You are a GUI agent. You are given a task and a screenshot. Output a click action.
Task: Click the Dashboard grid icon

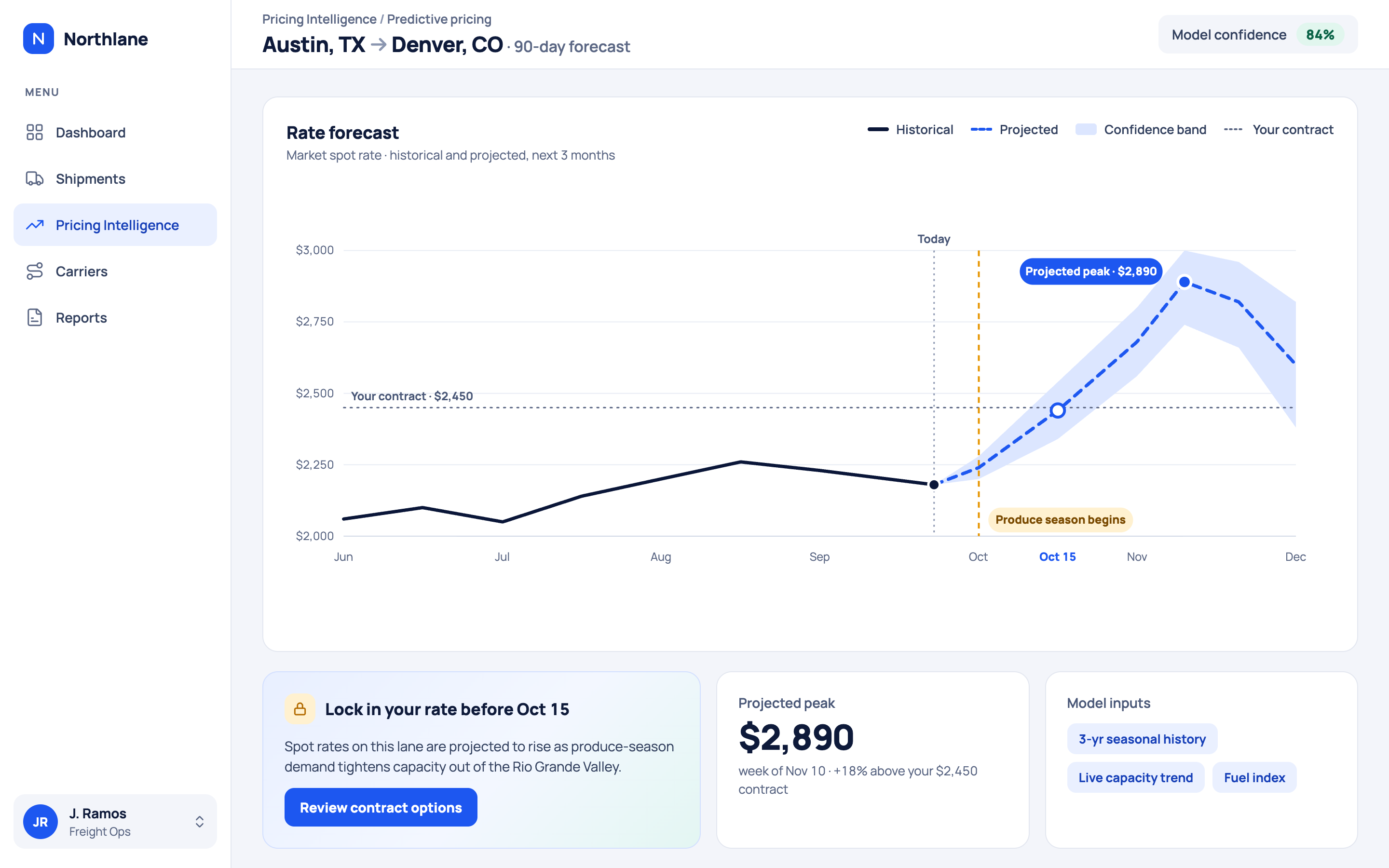coord(34,132)
